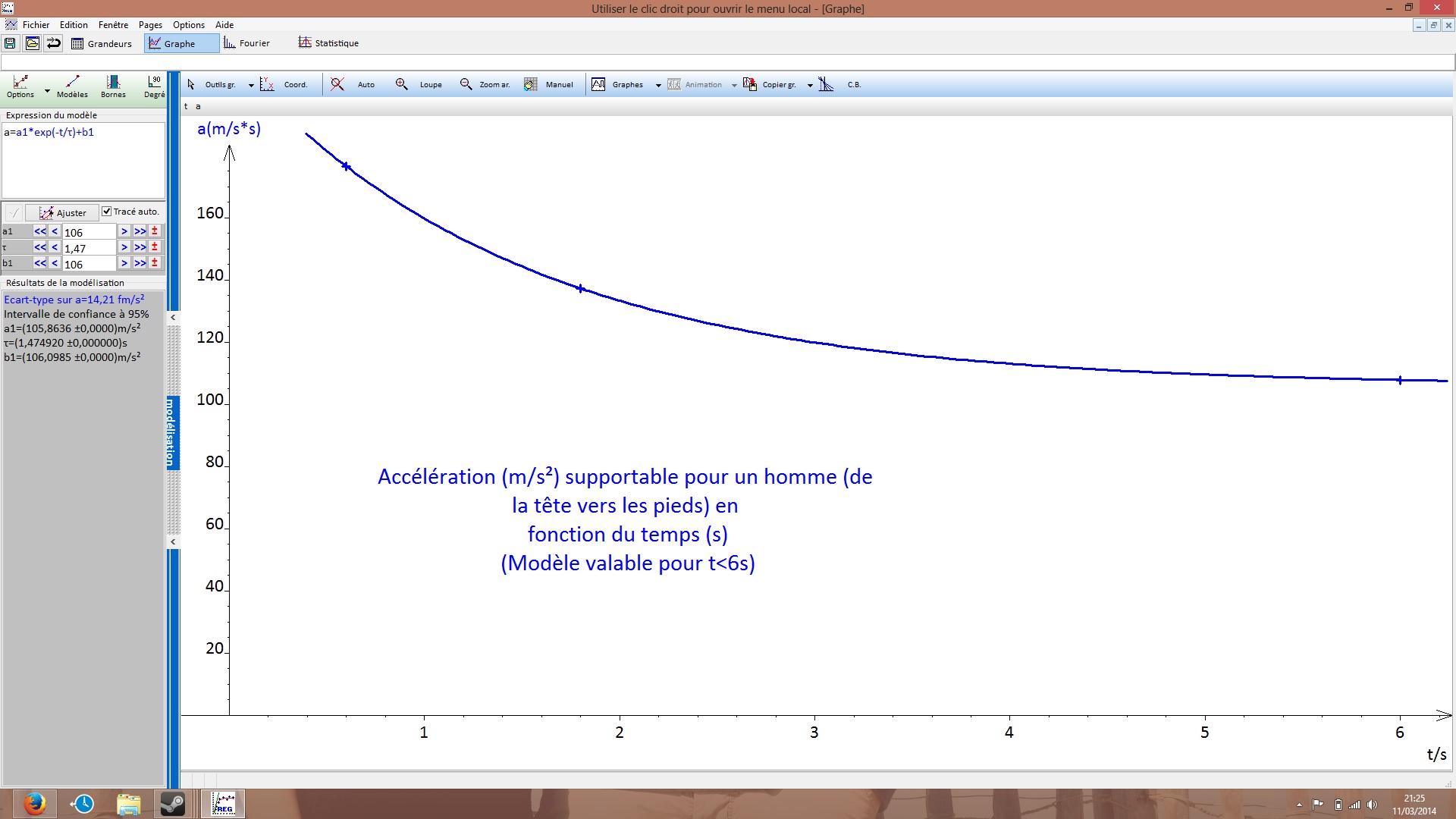Expand the Copier gr. dropdown arrow
The image size is (1456, 819).
pyautogui.click(x=810, y=86)
